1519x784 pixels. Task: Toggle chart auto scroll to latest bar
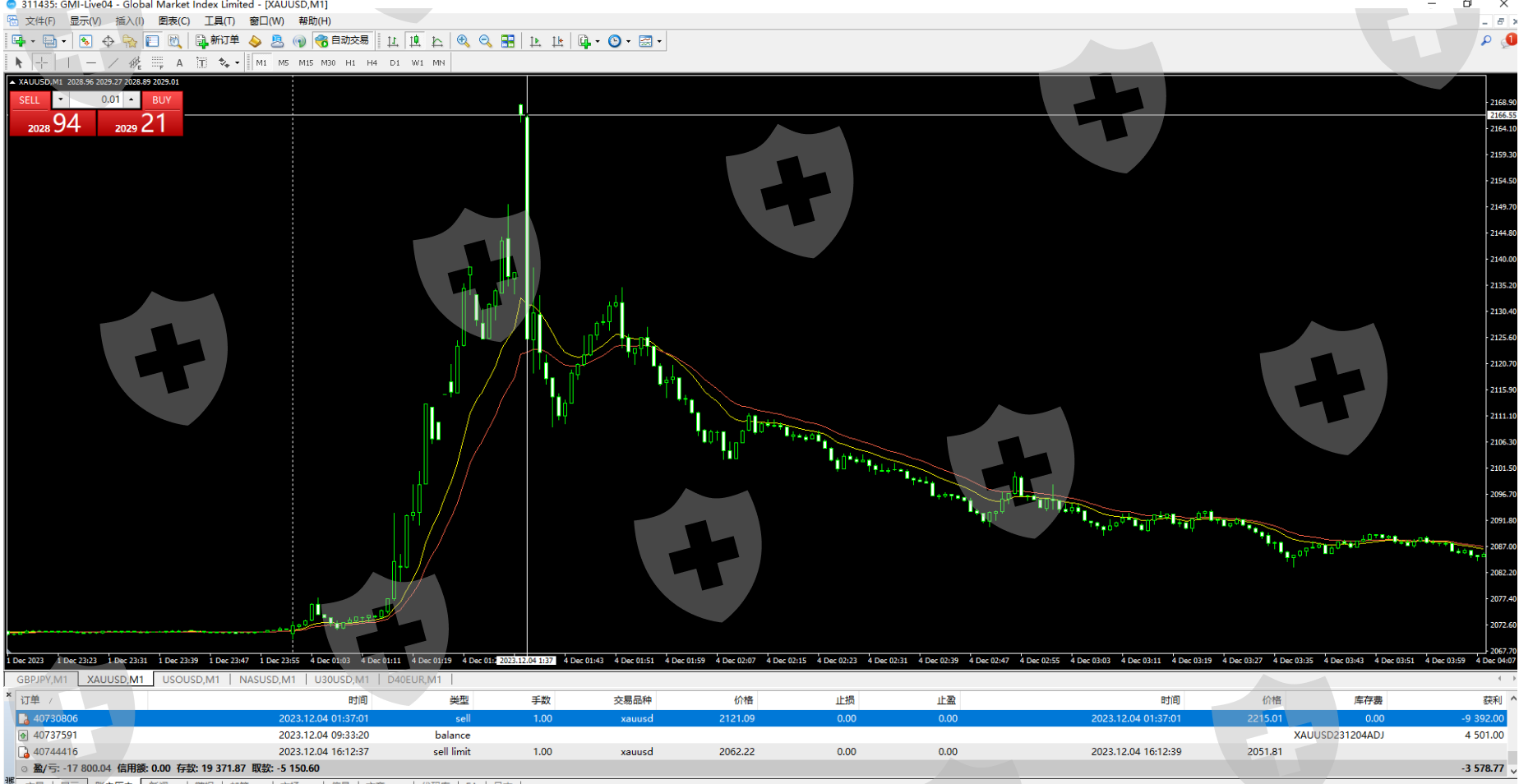click(535, 41)
